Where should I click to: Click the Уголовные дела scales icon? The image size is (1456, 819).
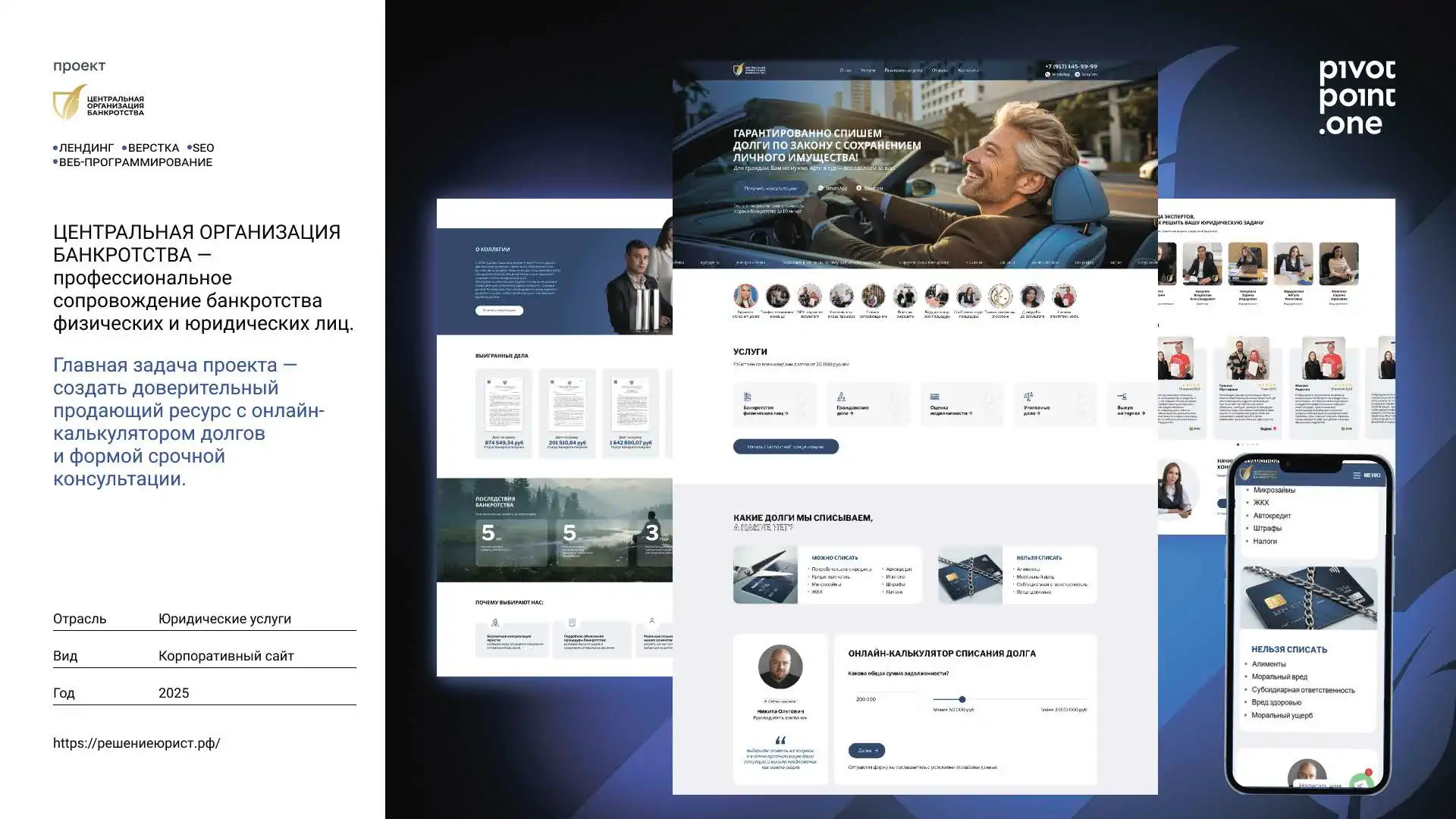(x=1028, y=397)
